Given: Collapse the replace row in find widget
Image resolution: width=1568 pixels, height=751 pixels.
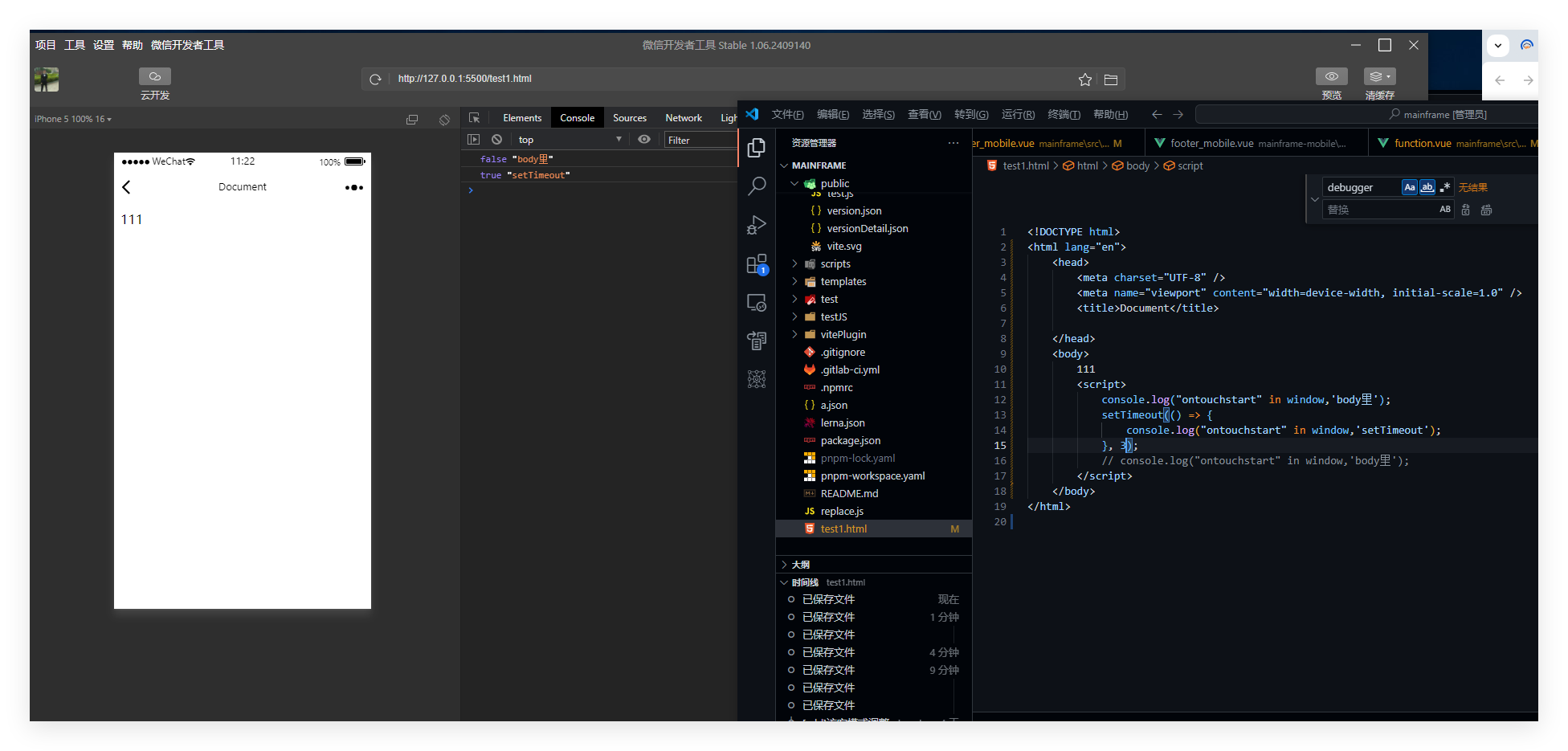Looking at the screenshot, I should [1315, 198].
